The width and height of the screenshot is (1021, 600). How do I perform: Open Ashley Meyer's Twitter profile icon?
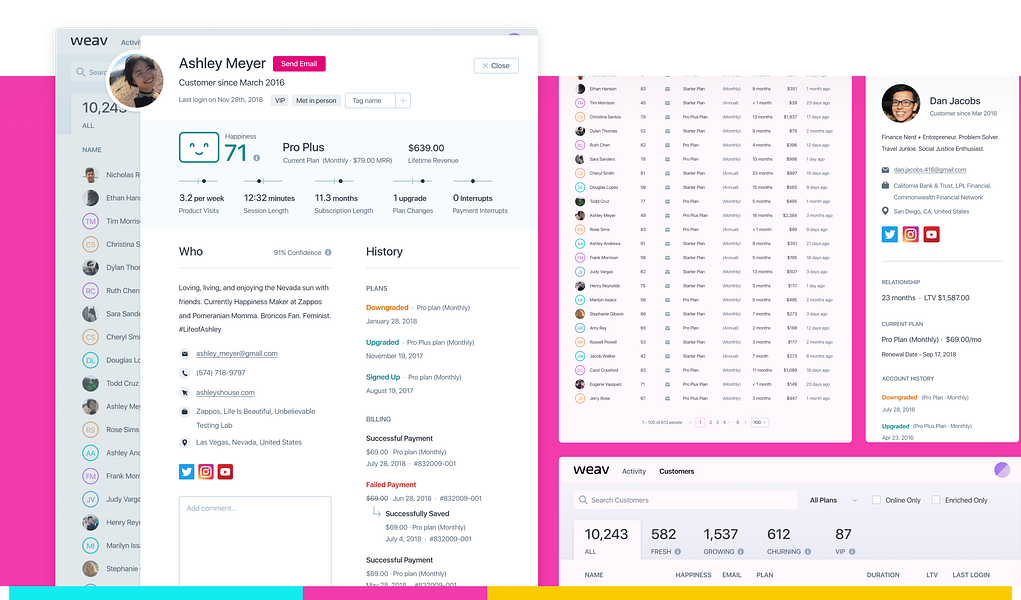[186, 472]
